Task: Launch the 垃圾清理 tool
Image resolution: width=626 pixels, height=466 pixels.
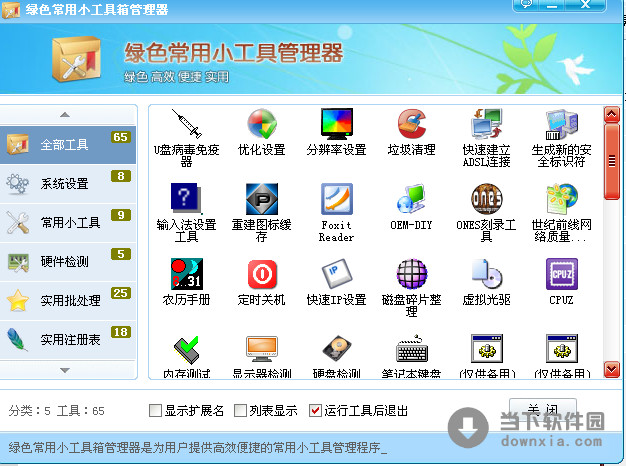Action: pos(412,132)
